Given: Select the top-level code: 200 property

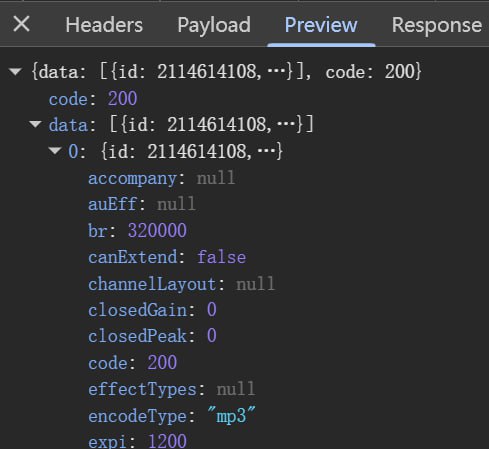Looking at the screenshot, I should coord(93,99).
